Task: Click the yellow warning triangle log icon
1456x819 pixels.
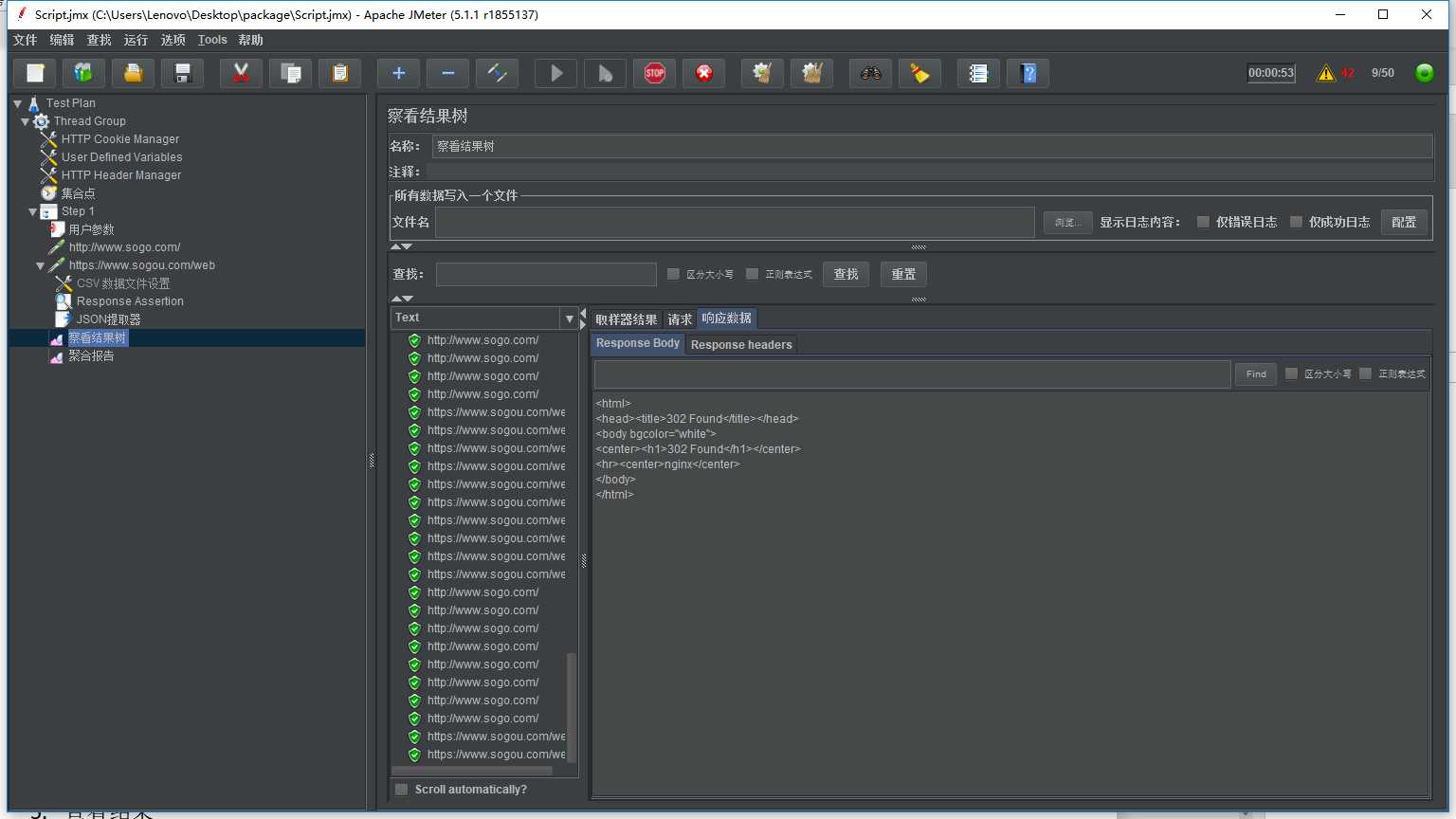Action: 1325,73
